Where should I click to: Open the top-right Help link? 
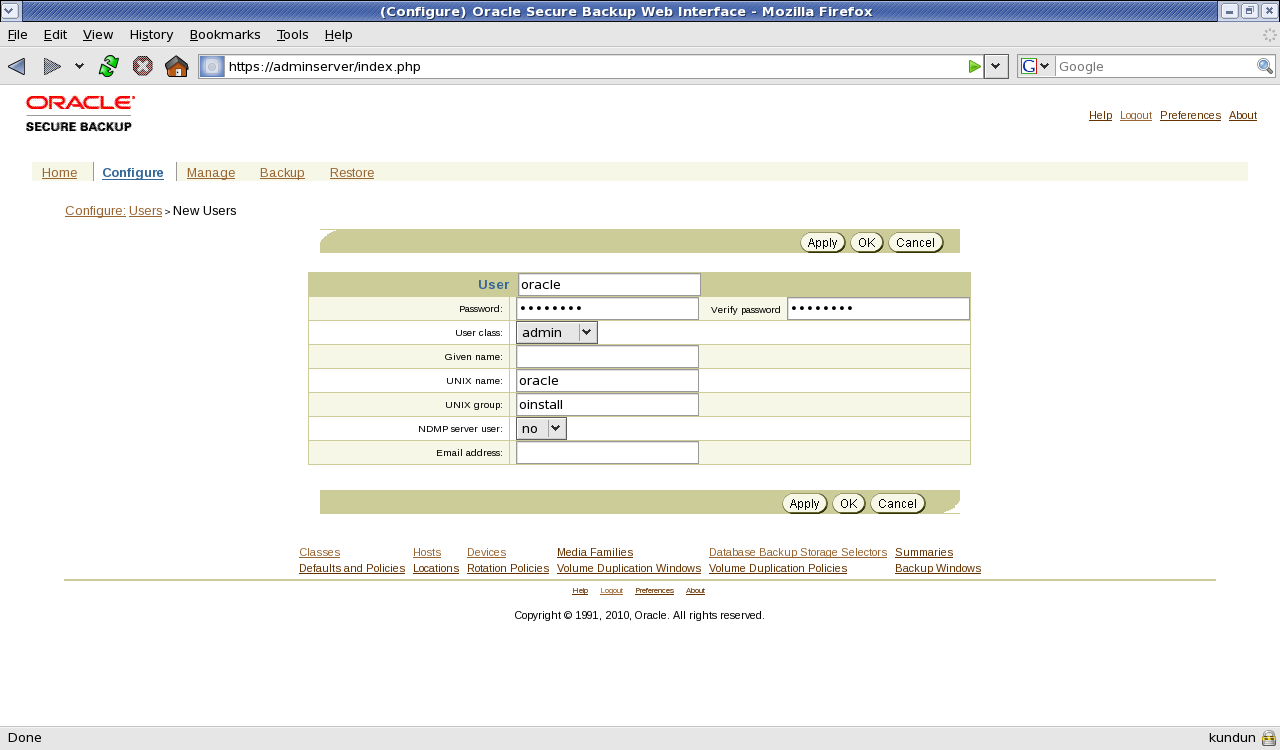1100,115
